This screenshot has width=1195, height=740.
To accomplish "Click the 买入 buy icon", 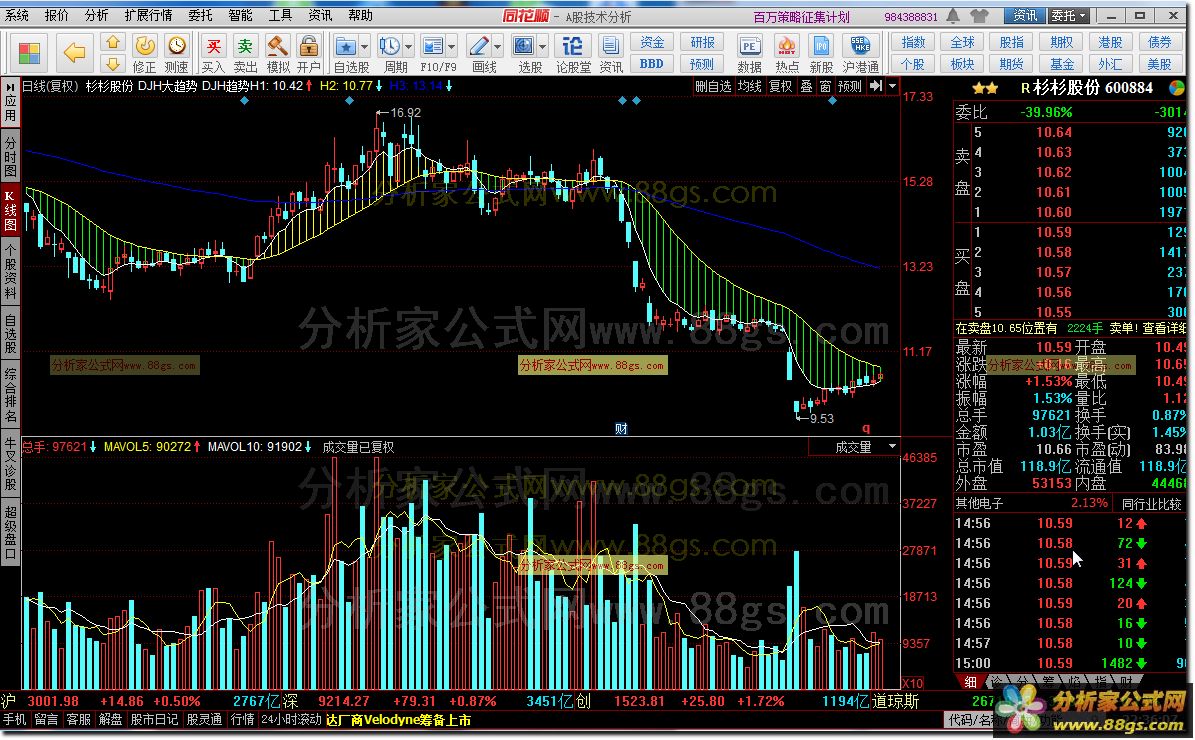I will coord(214,47).
